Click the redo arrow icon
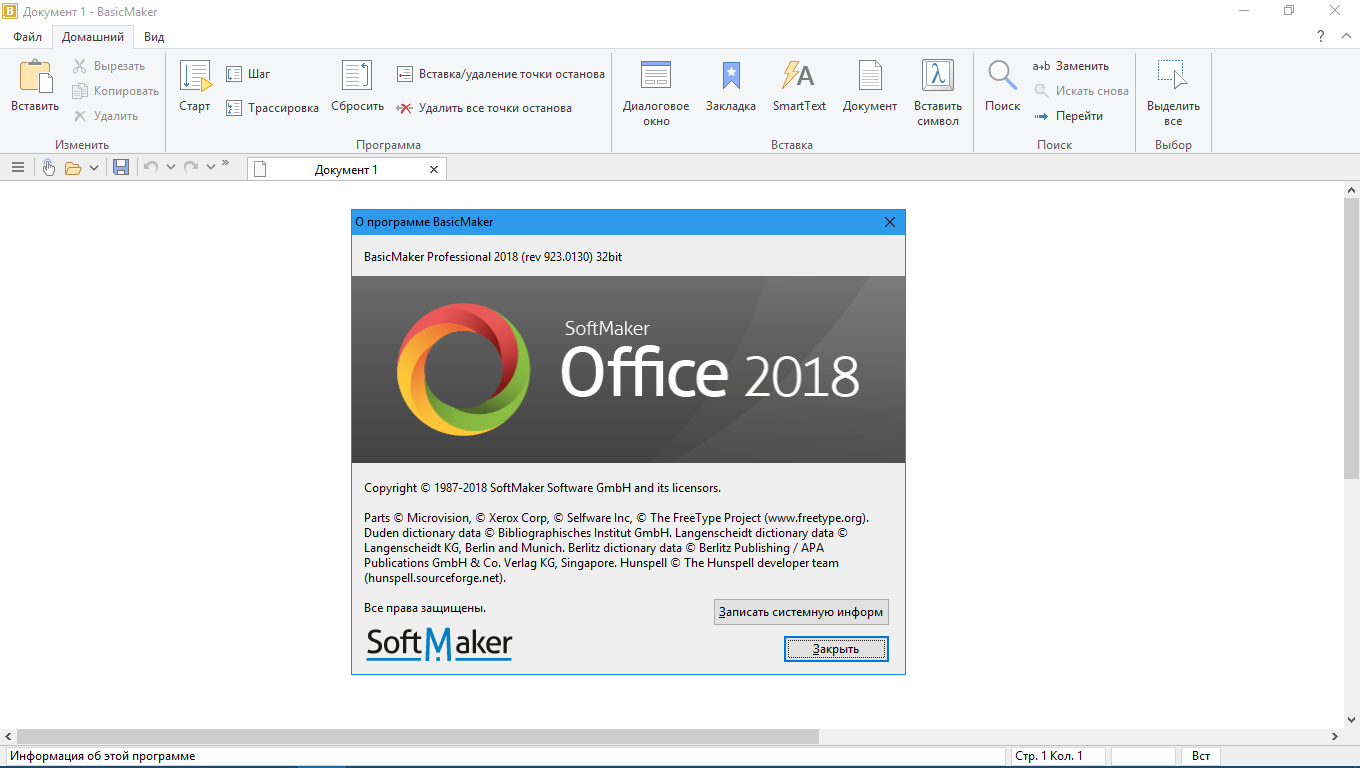The image size is (1360, 768). point(191,168)
